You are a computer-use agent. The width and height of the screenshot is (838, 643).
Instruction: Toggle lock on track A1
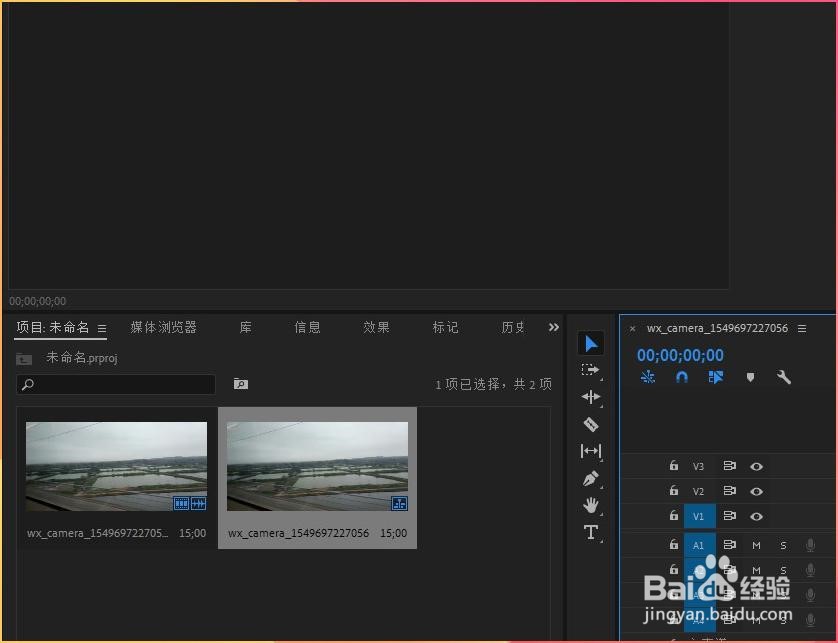(x=673, y=544)
